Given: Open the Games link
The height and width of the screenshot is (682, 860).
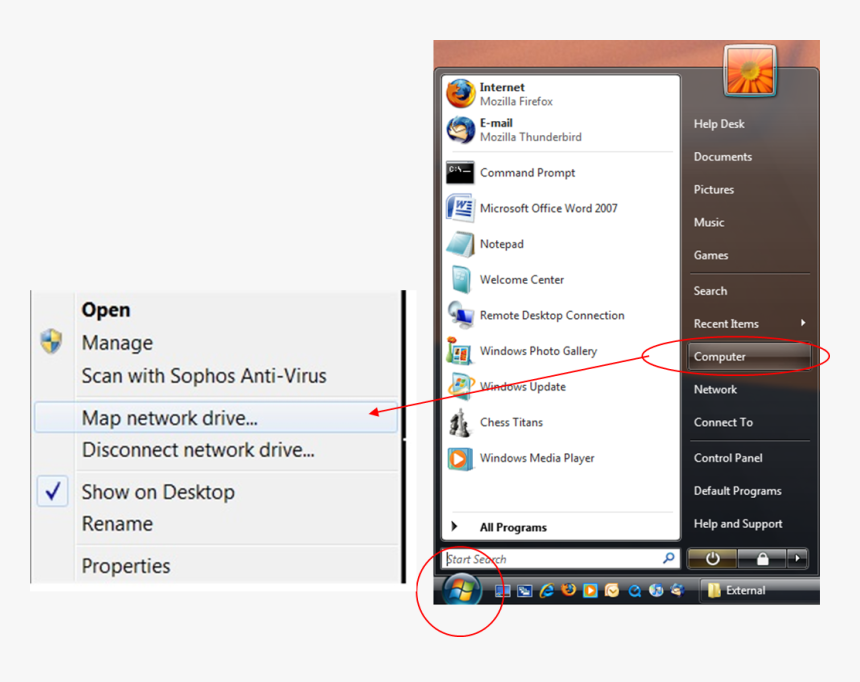Looking at the screenshot, I should [711, 256].
